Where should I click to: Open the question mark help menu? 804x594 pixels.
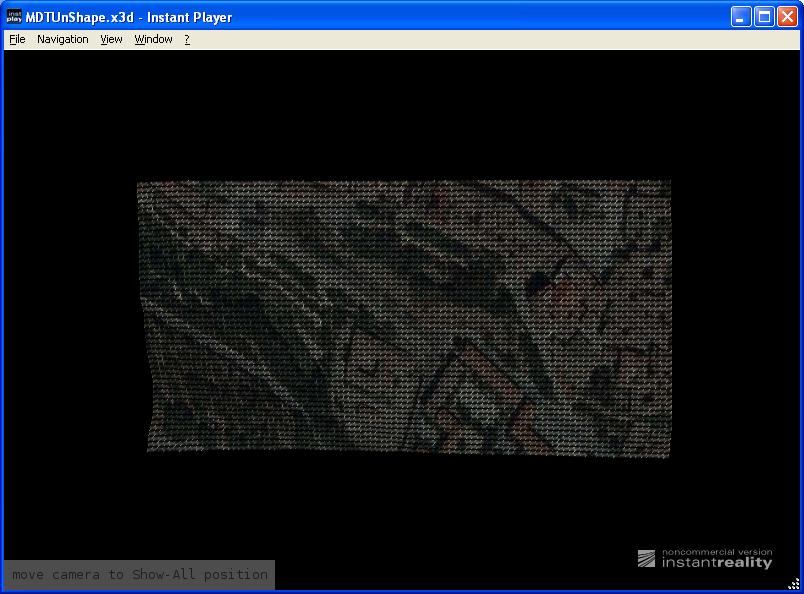tap(186, 39)
